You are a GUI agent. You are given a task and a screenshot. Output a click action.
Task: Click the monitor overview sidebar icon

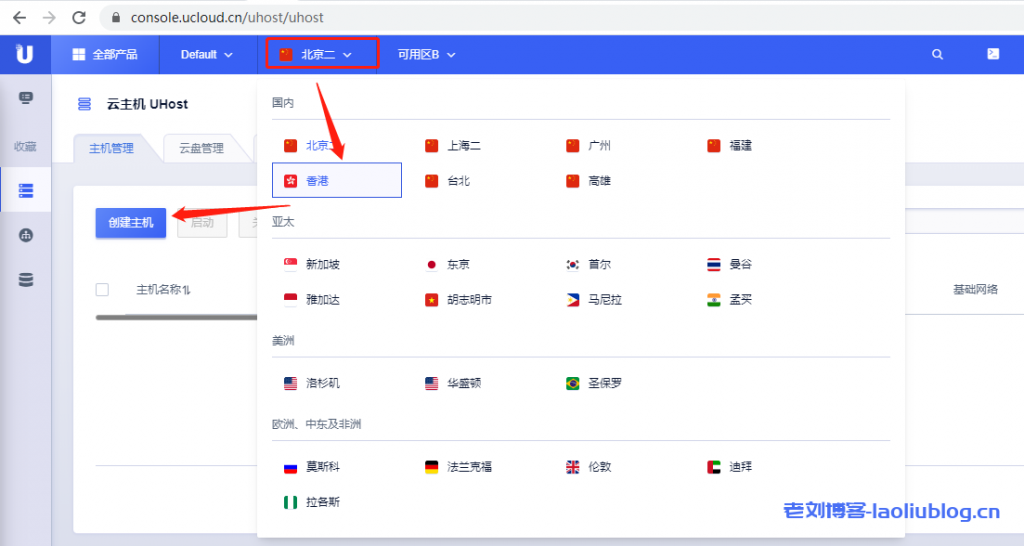tap(26, 98)
